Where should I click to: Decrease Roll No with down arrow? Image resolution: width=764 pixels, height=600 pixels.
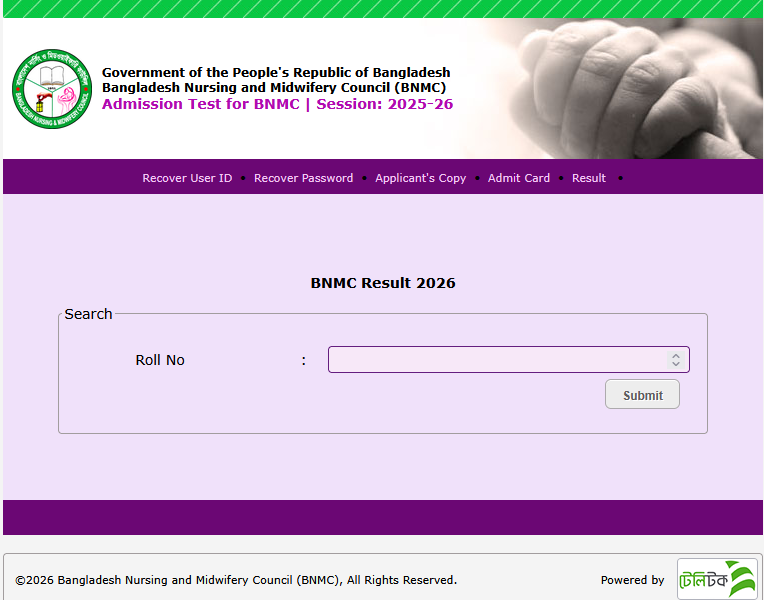pos(676,365)
